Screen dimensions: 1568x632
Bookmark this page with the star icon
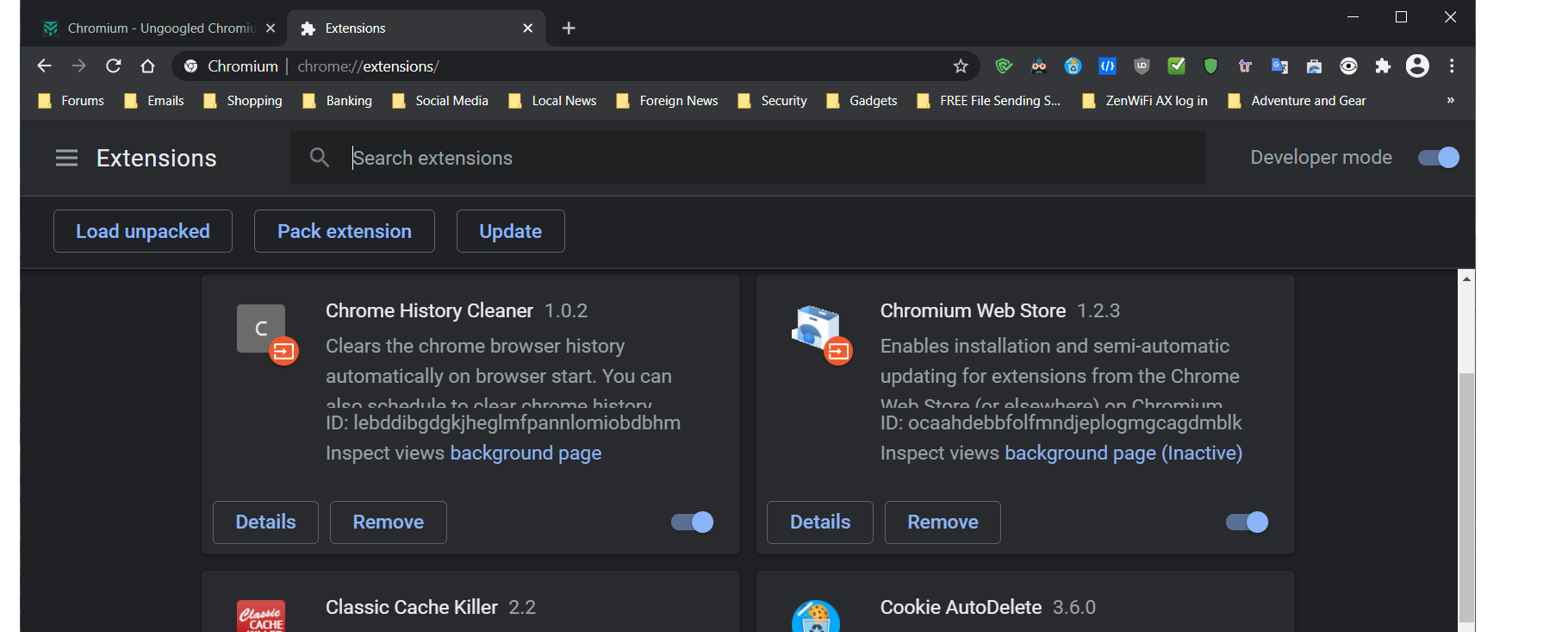pyautogui.click(x=961, y=66)
